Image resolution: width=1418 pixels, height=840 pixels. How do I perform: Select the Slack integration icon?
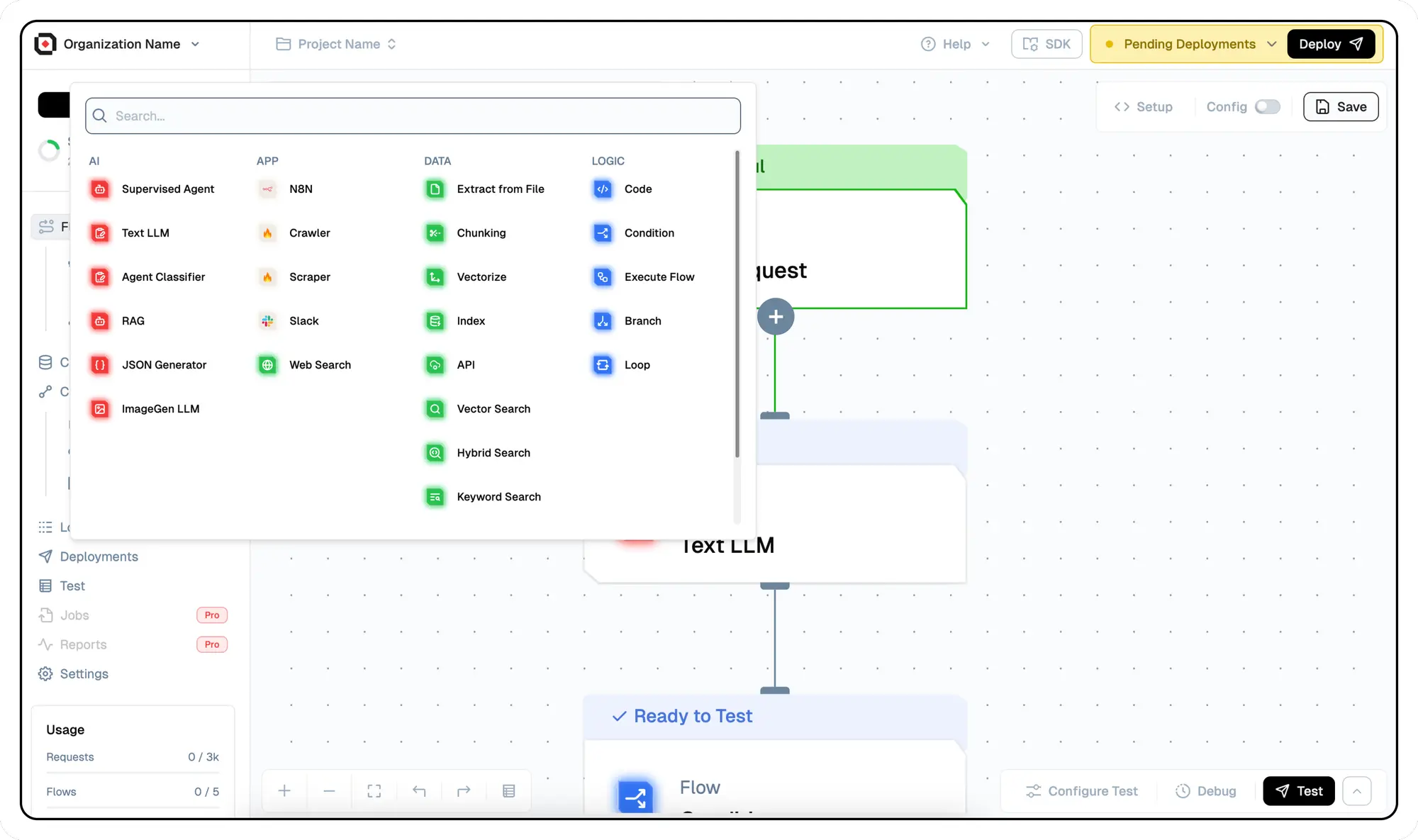(267, 321)
